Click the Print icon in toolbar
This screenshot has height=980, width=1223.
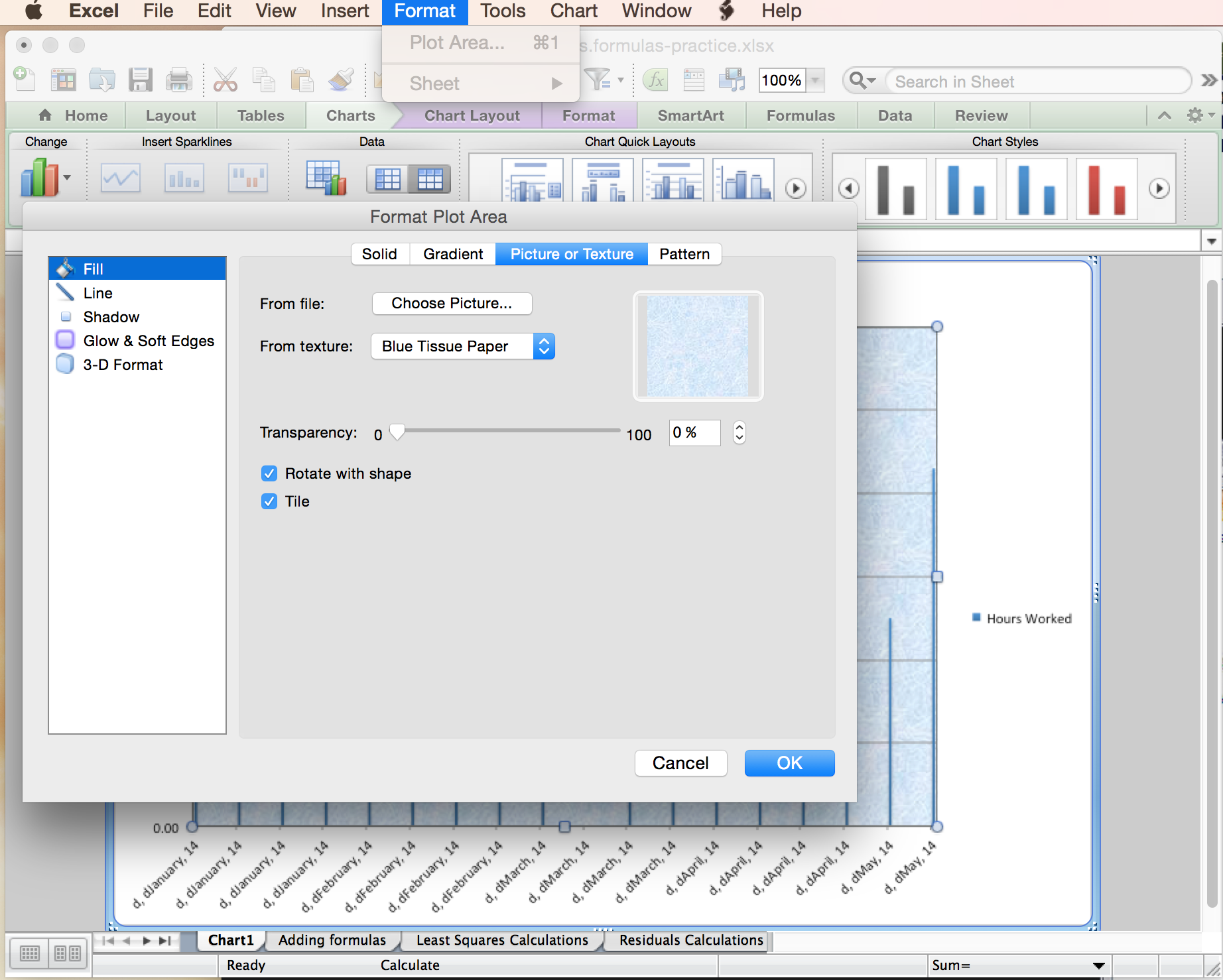coord(178,80)
